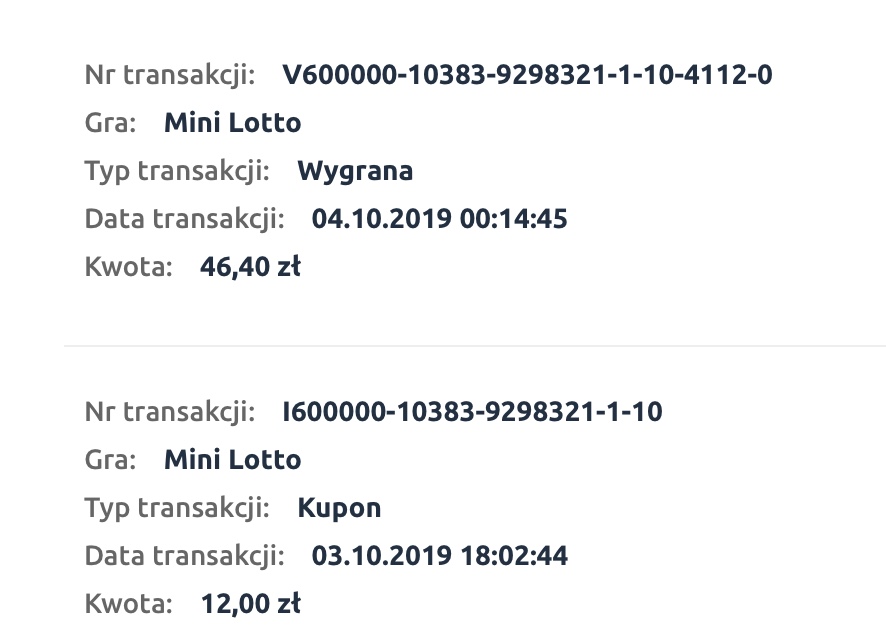The image size is (886, 635).
Task: Click the 46,40 zł amount
Action: pyautogui.click(x=251, y=267)
